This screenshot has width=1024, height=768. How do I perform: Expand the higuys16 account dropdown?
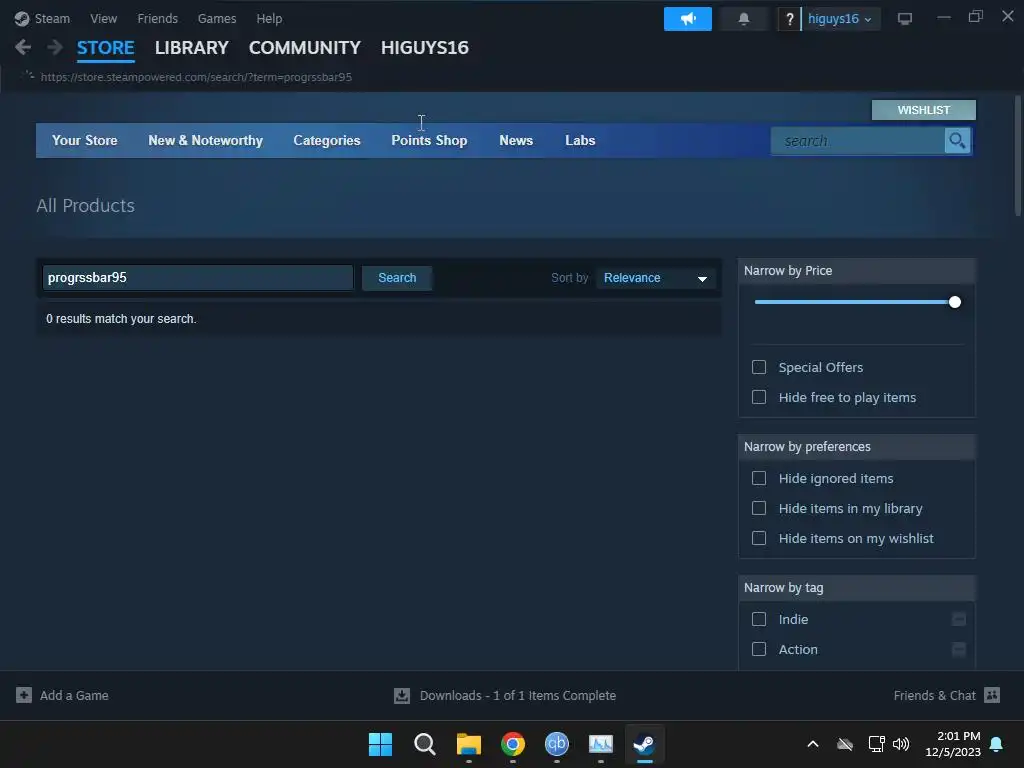coord(840,19)
